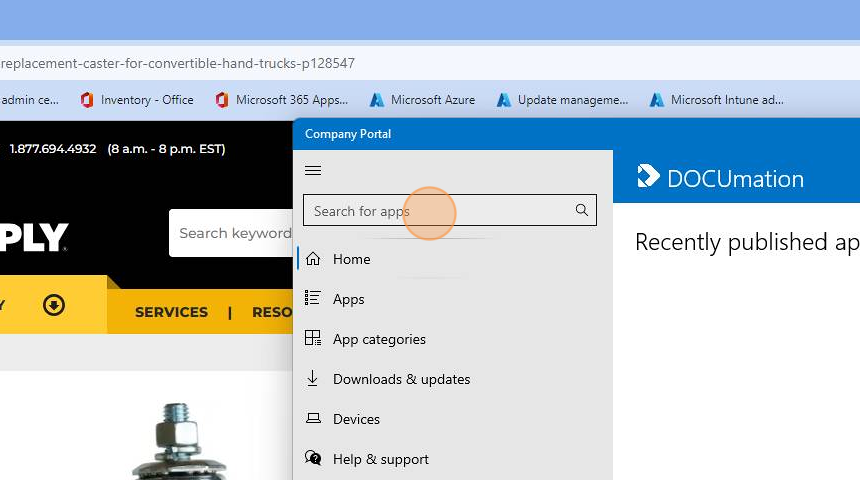Click the Home house icon in sidebar
Viewport: 860px width, 480px height.
pyautogui.click(x=313, y=258)
